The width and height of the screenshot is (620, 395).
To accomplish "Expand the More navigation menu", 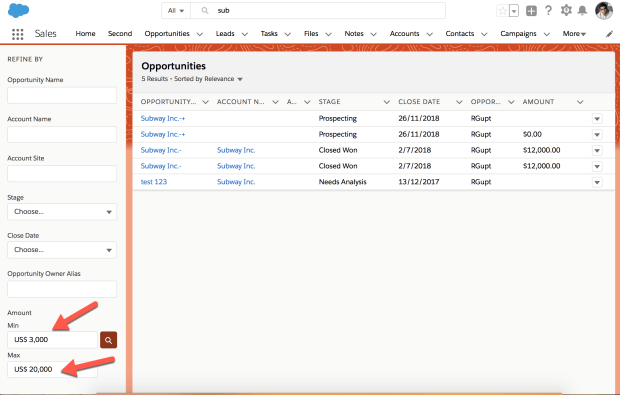I will click(574, 34).
